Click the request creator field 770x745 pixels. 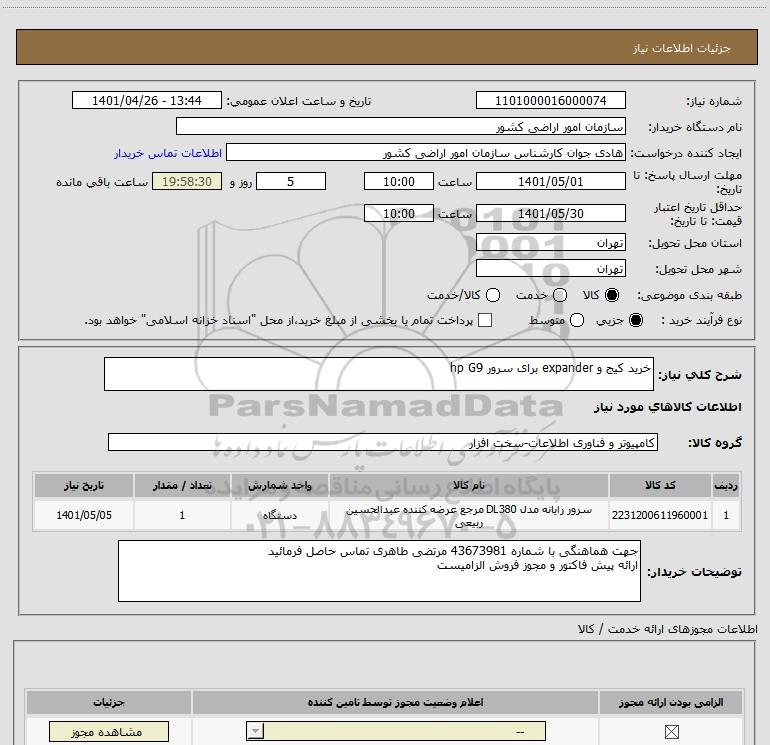[426, 152]
